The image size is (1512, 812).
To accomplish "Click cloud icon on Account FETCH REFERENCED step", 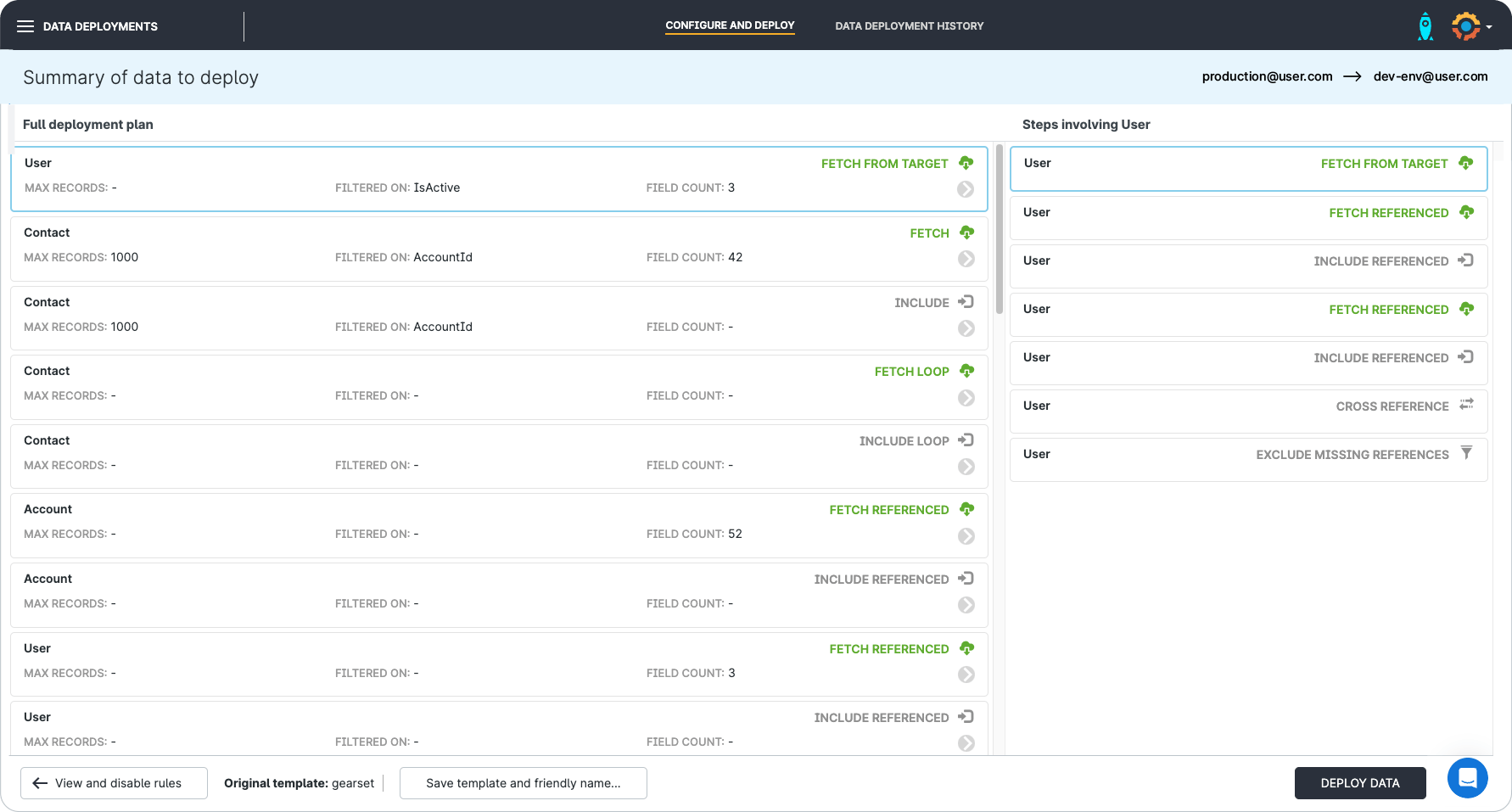I will [966, 509].
